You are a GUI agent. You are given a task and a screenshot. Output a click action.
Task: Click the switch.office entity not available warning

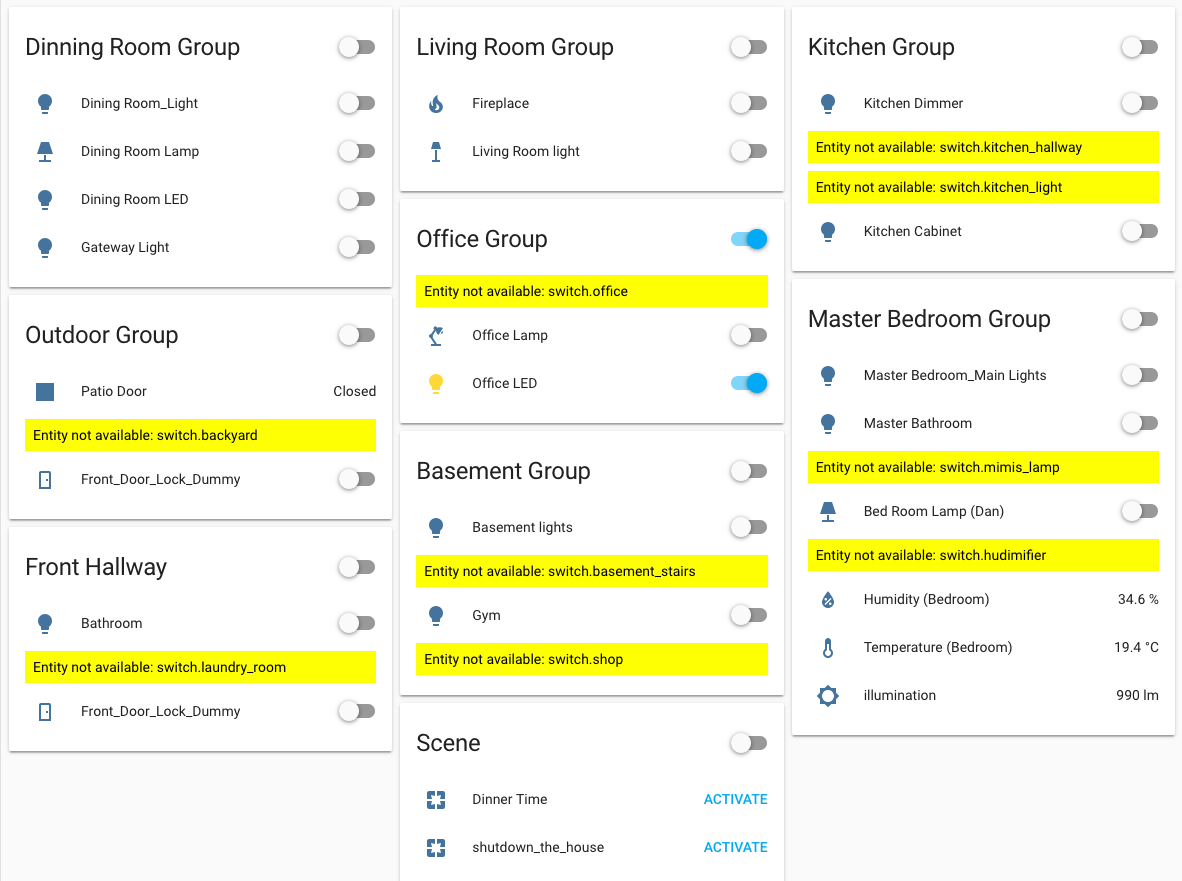[591, 291]
